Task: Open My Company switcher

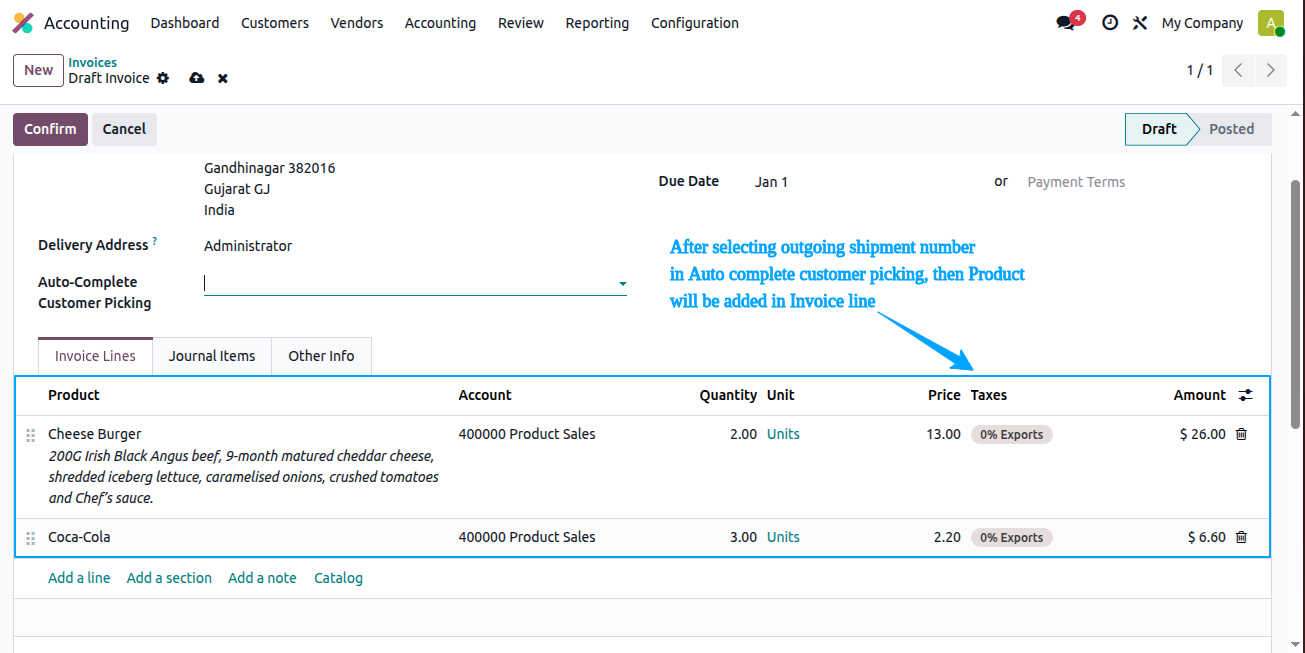Action: point(1202,23)
